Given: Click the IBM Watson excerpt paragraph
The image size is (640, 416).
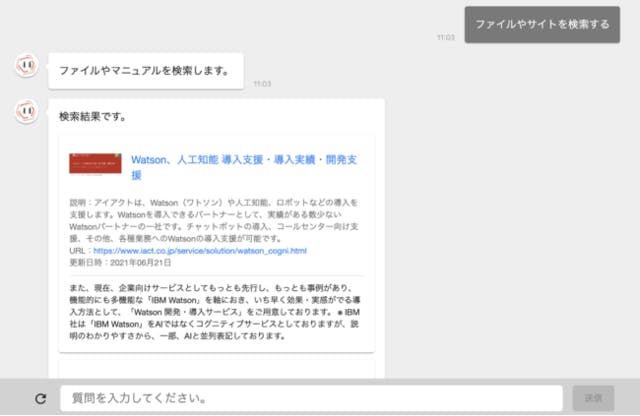Looking at the screenshot, I should coord(215,312).
